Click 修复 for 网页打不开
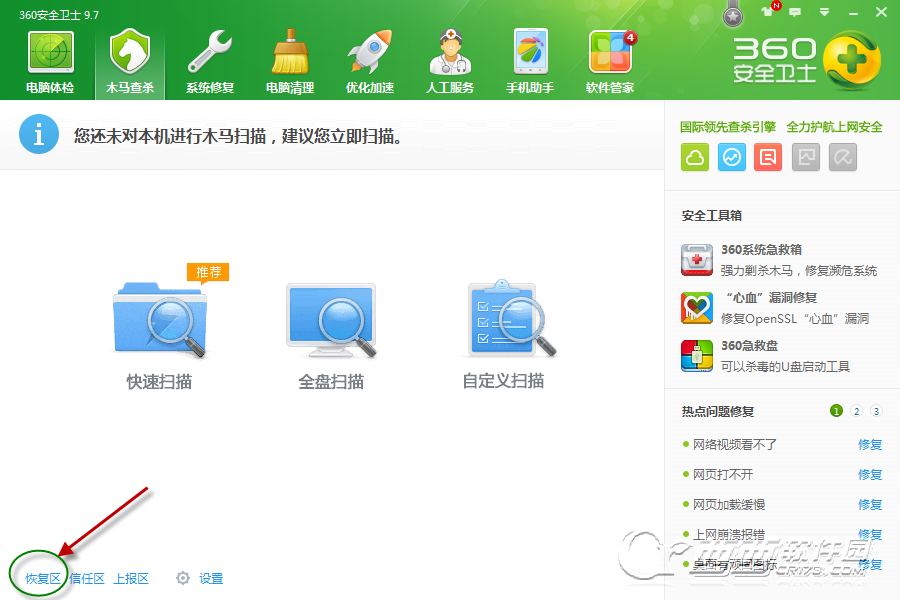Image resolution: width=900 pixels, height=600 pixels. coord(870,474)
